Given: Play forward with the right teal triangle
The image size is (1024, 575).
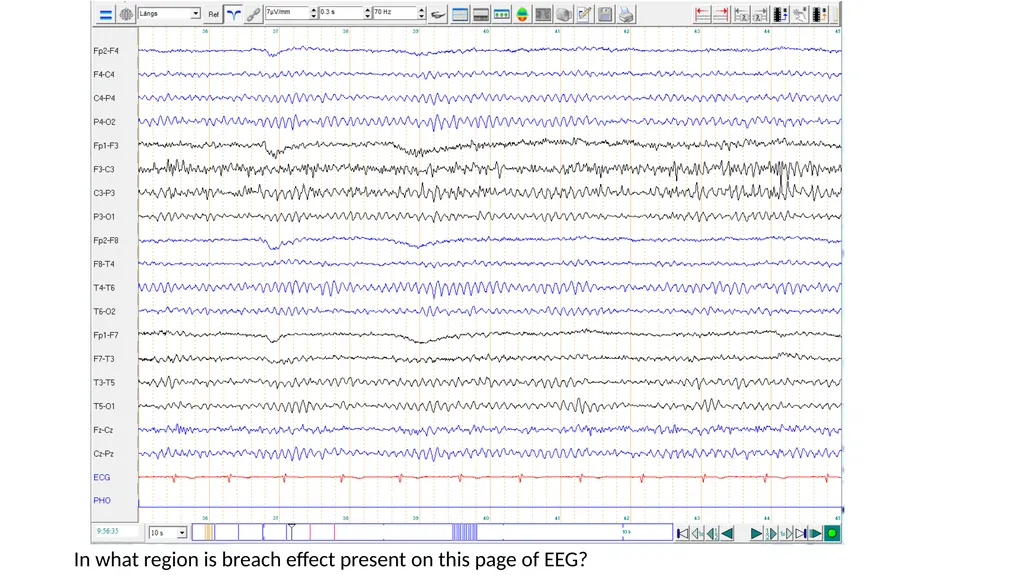Looking at the screenshot, I should point(756,534).
